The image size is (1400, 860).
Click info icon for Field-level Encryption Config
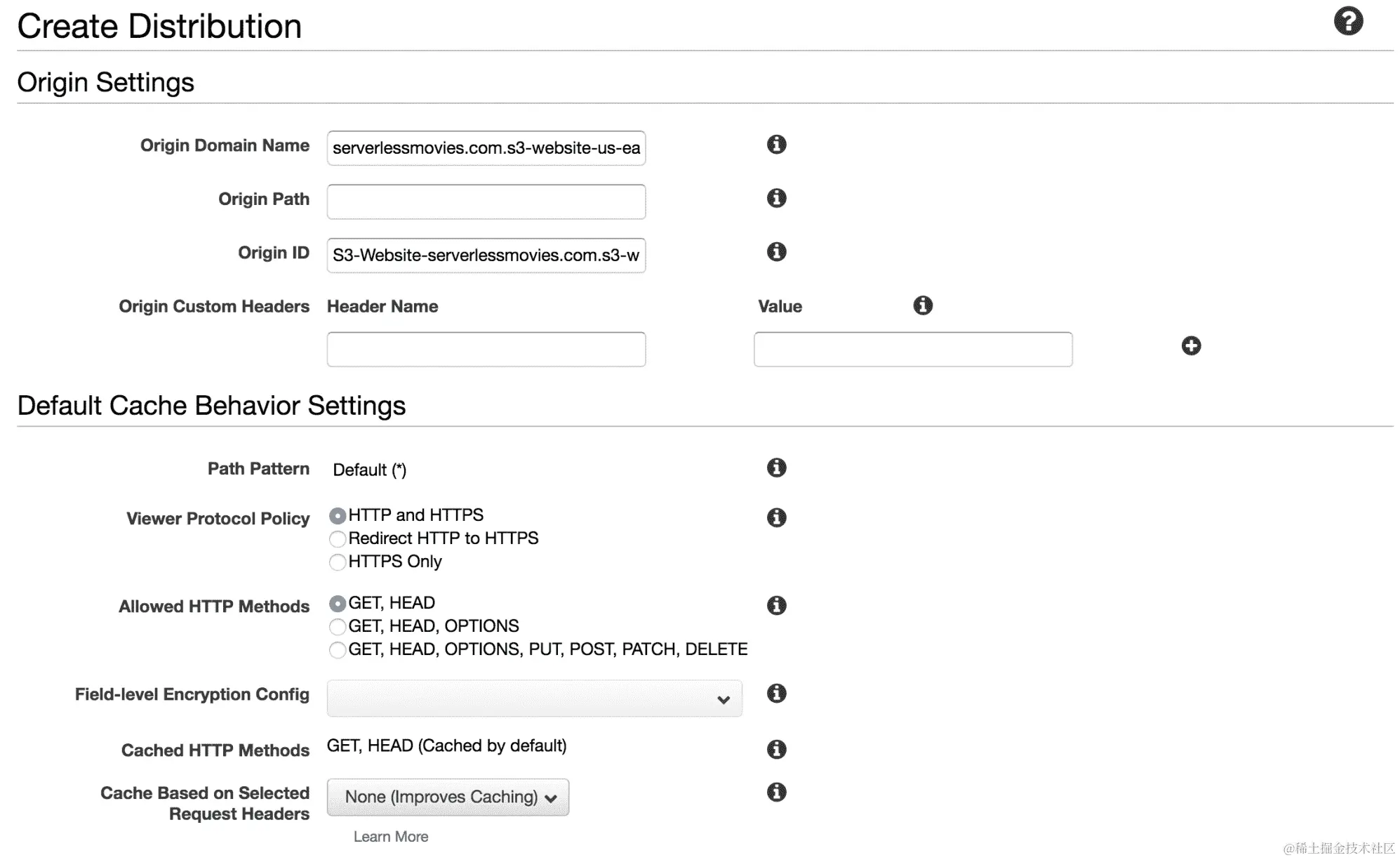tap(776, 694)
